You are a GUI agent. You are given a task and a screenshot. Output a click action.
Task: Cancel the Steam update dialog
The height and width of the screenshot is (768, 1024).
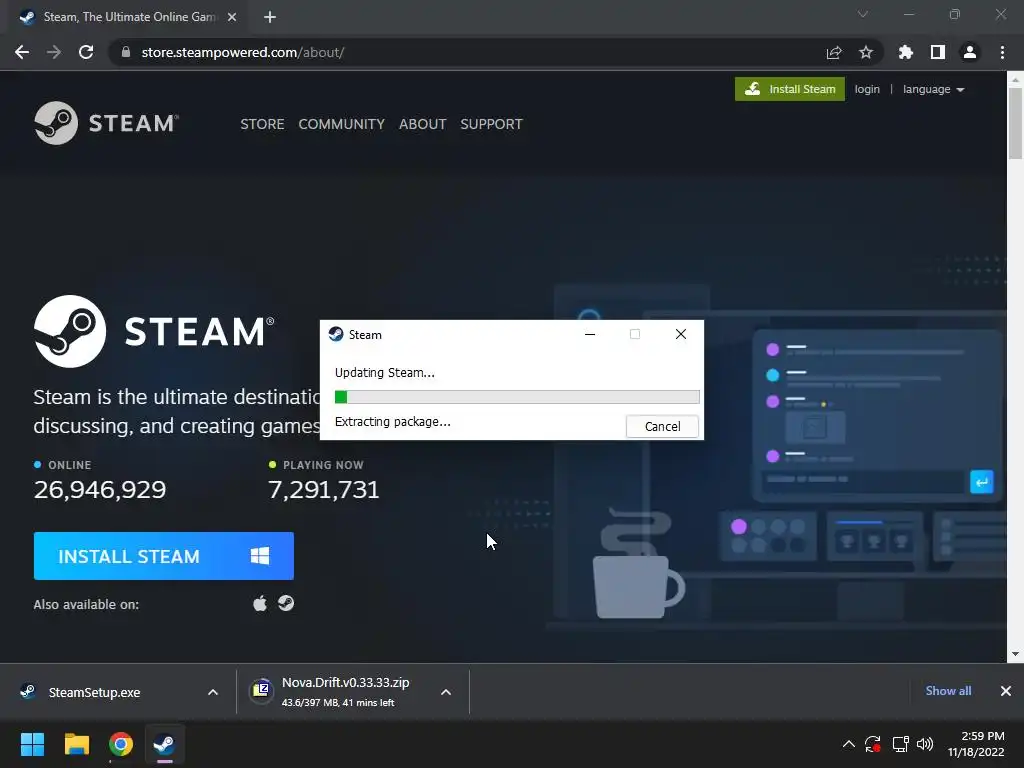tap(662, 426)
